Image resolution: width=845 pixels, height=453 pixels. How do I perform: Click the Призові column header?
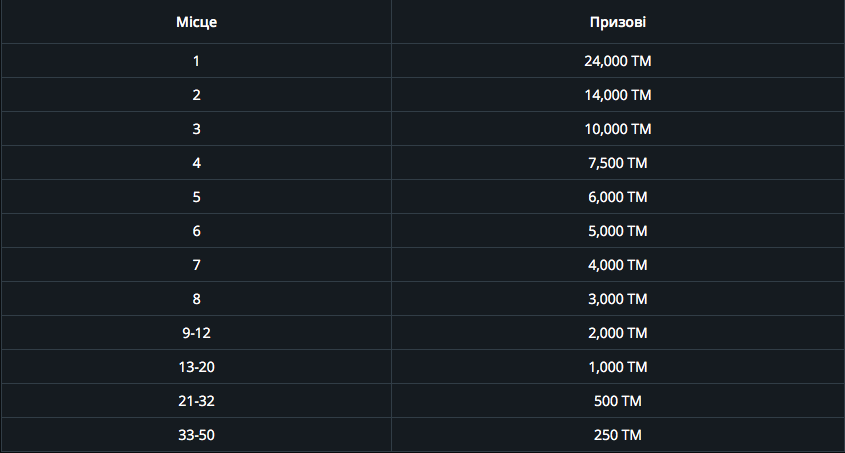coord(618,22)
